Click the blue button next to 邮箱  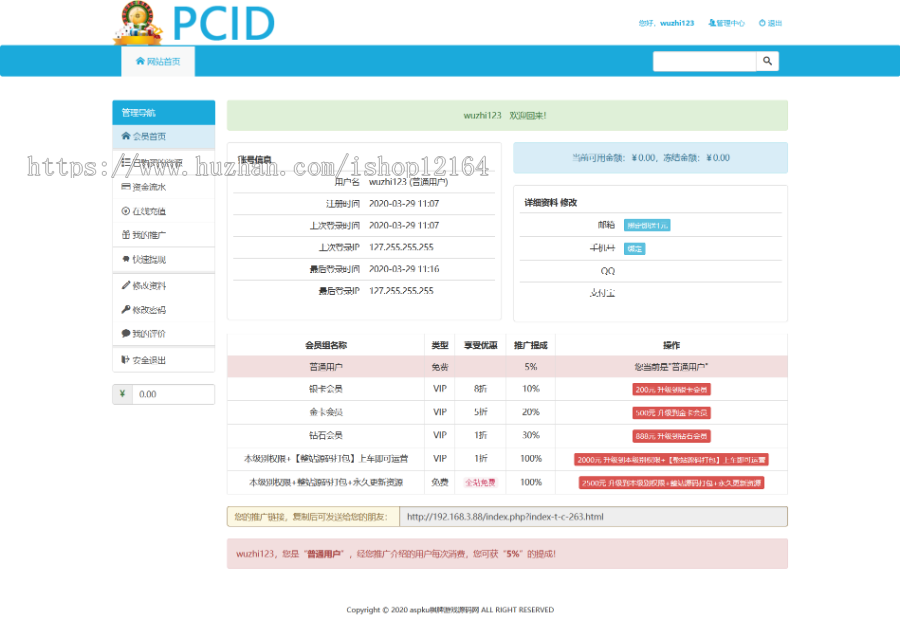pos(647,226)
